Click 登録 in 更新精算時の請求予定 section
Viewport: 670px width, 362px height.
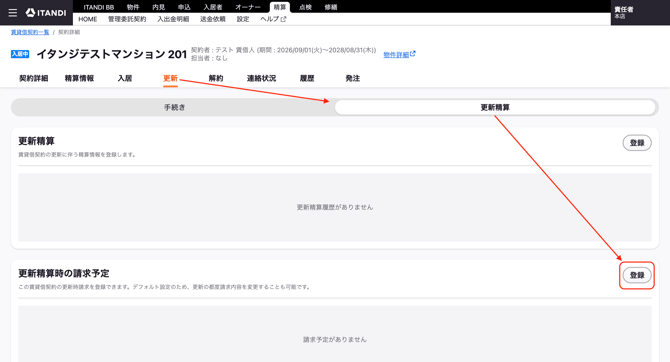click(637, 275)
